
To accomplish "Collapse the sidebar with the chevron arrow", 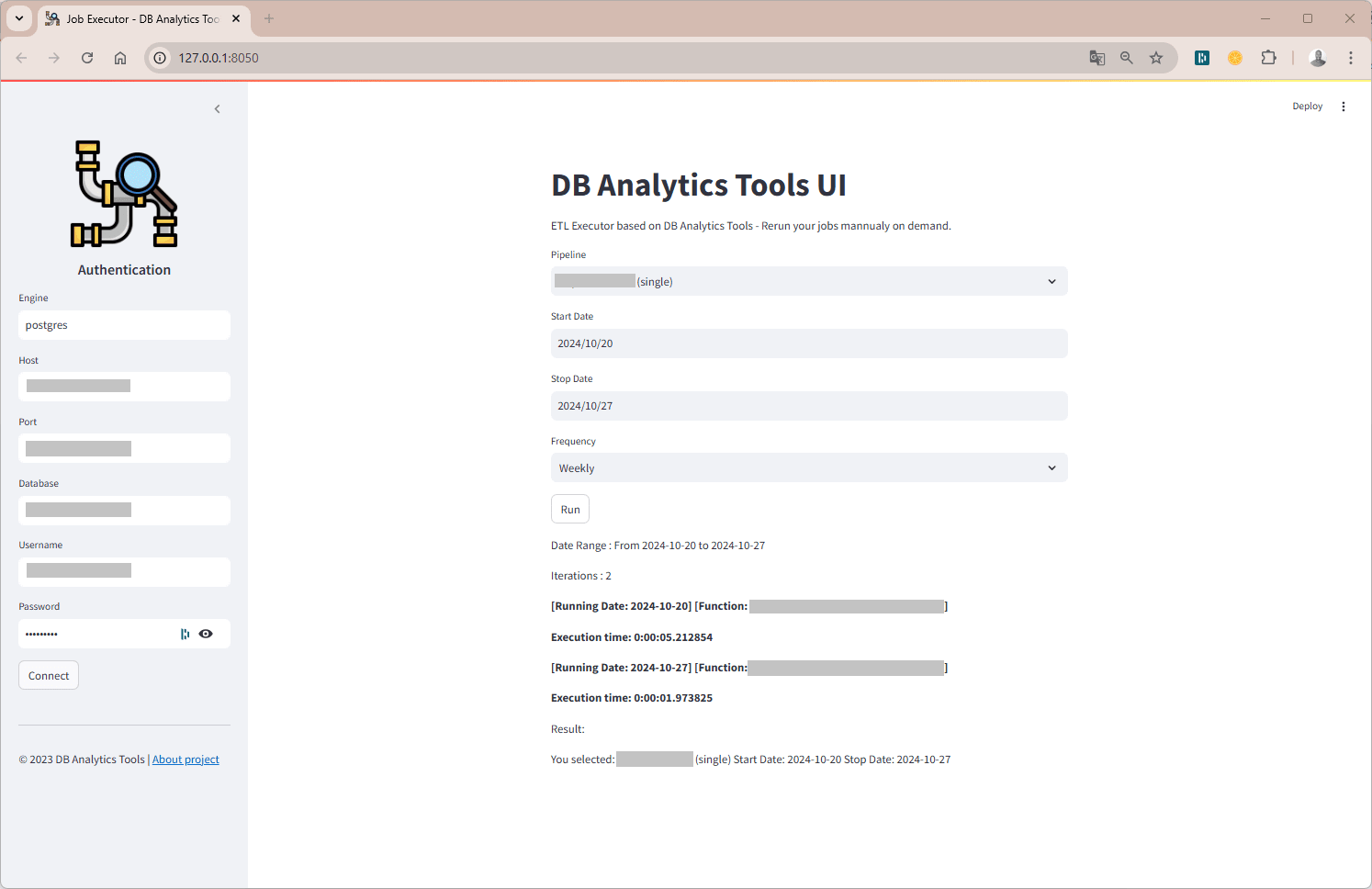I will point(218,109).
